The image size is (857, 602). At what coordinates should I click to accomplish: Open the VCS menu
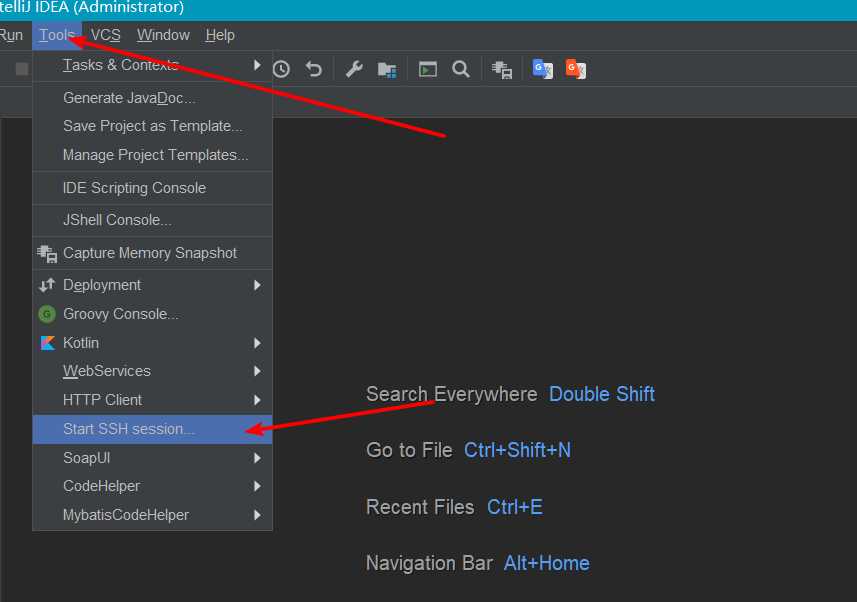click(105, 36)
